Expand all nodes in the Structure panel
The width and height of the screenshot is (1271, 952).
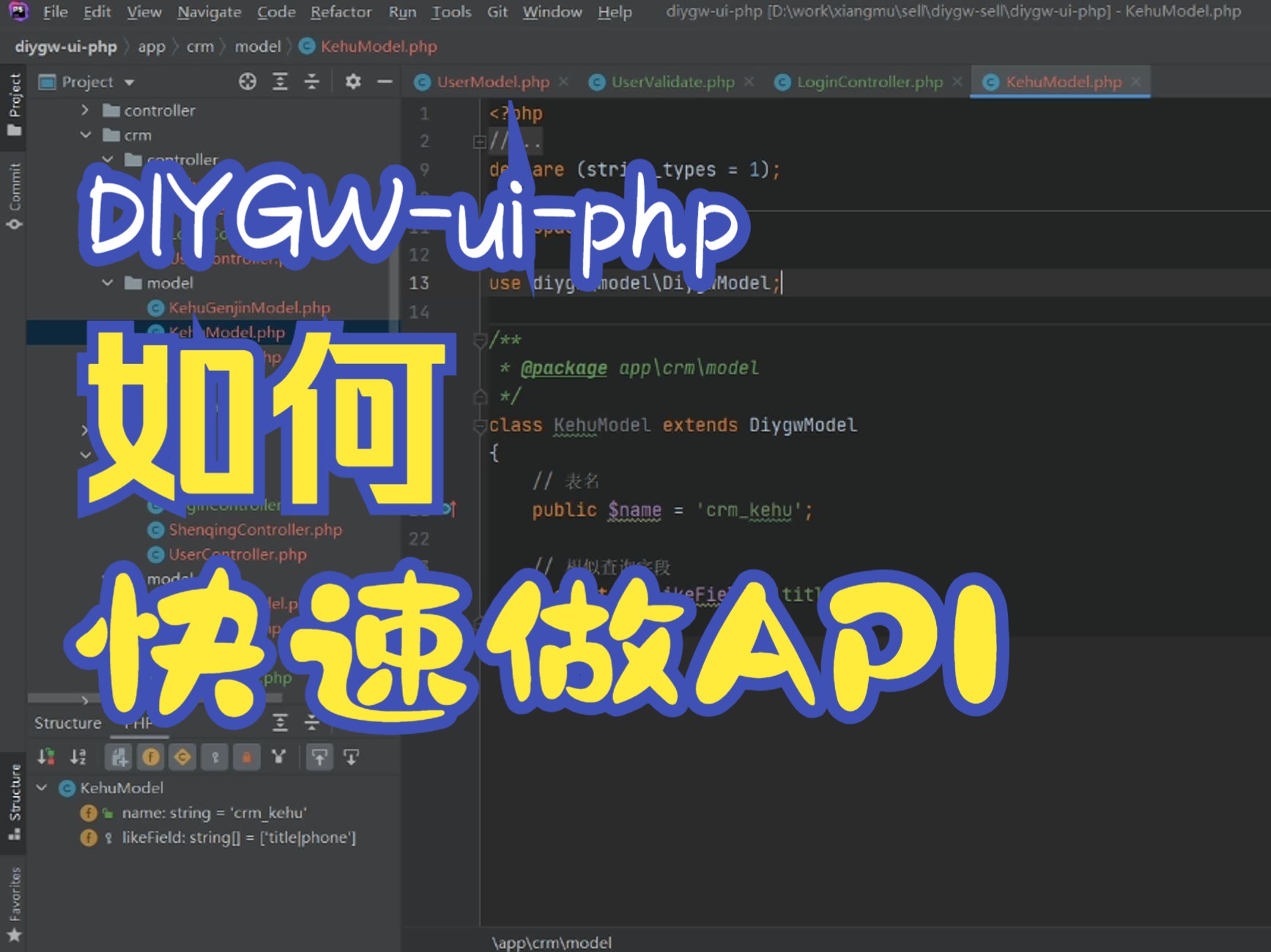[281, 722]
